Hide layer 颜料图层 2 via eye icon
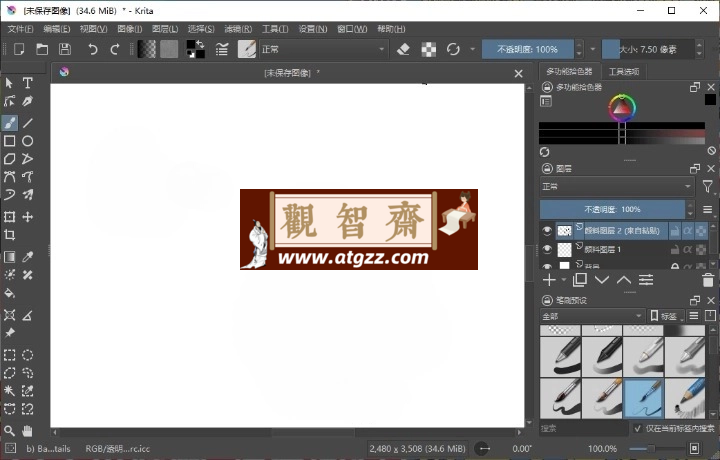 pyautogui.click(x=546, y=230)
